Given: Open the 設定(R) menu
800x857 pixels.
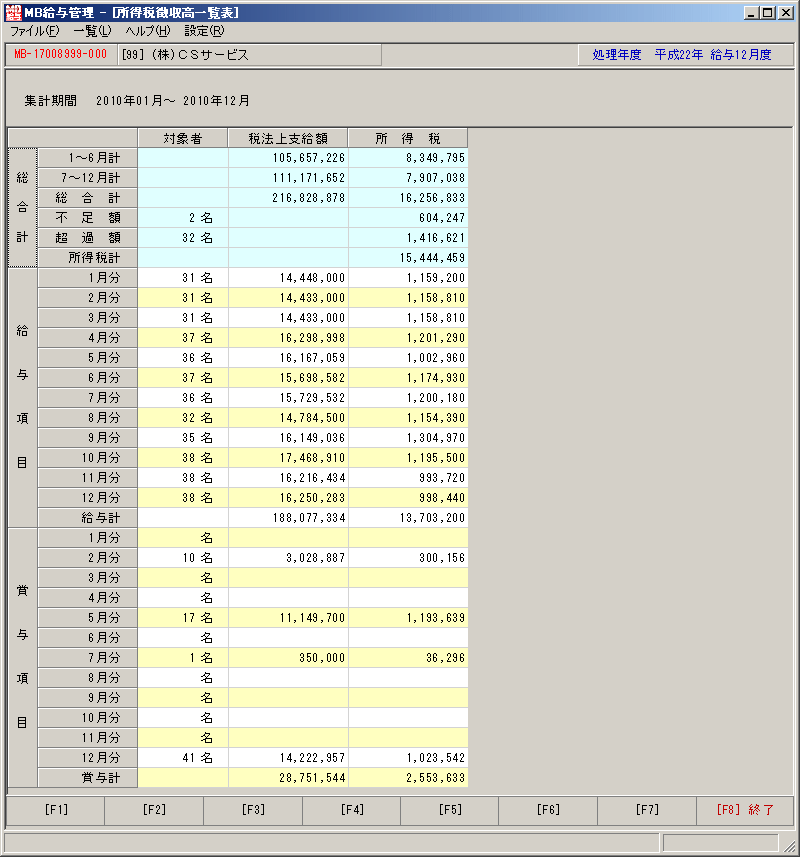Looking at the screenshot, I should pyautogui.click(x=204, y=31).
